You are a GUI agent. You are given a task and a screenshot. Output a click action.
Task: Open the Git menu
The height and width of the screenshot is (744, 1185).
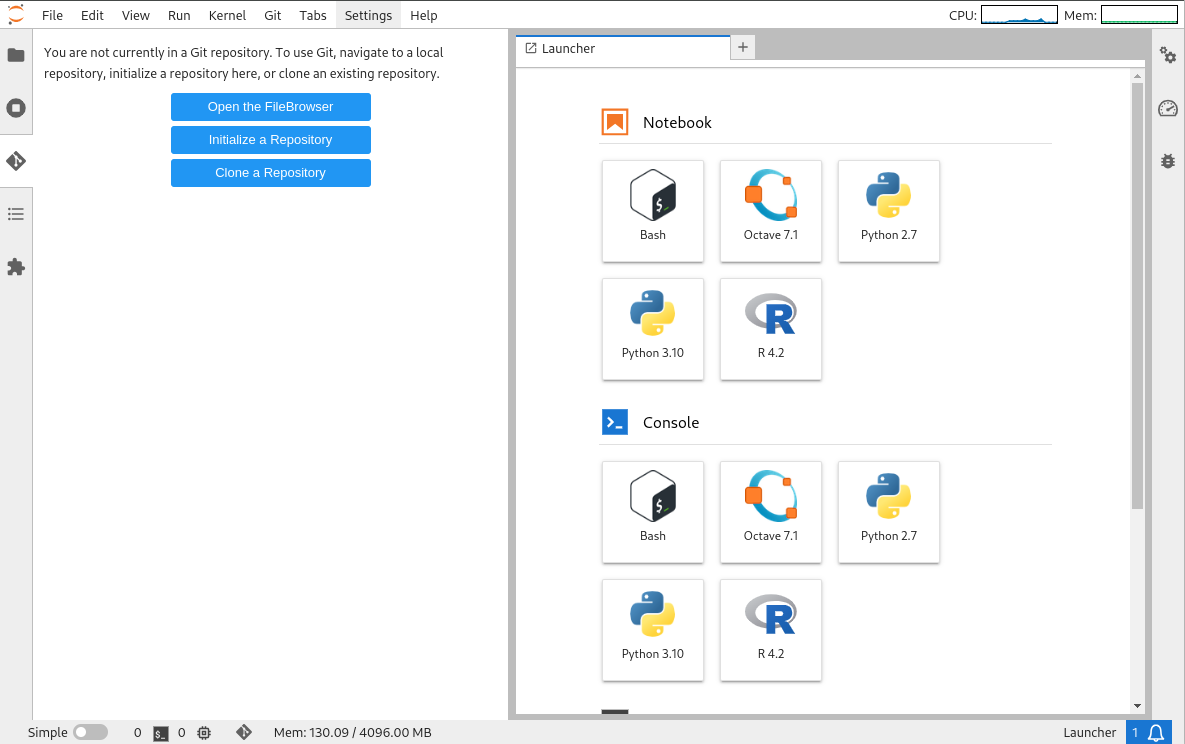pos(273,15)
